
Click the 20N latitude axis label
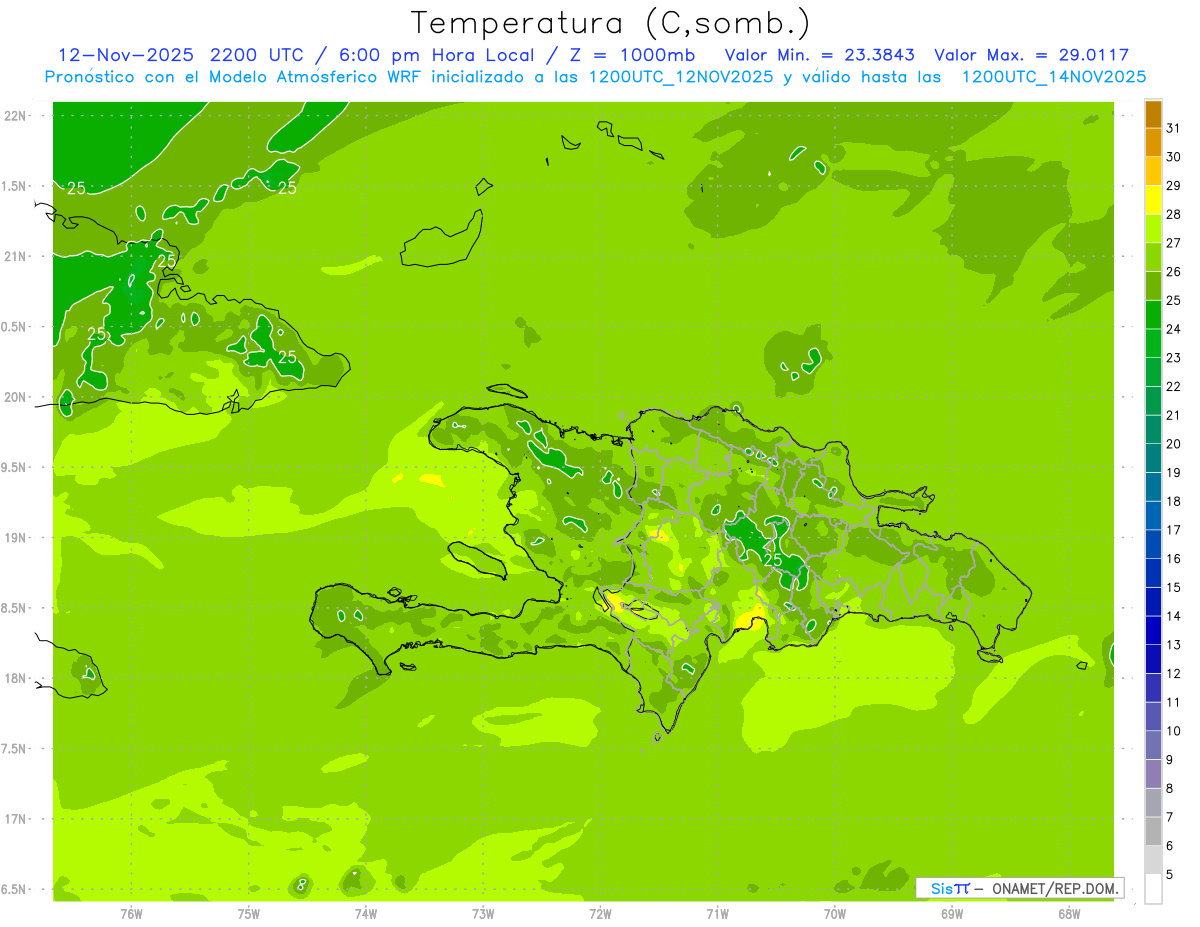pyautogui.click(x=14, y=397)
